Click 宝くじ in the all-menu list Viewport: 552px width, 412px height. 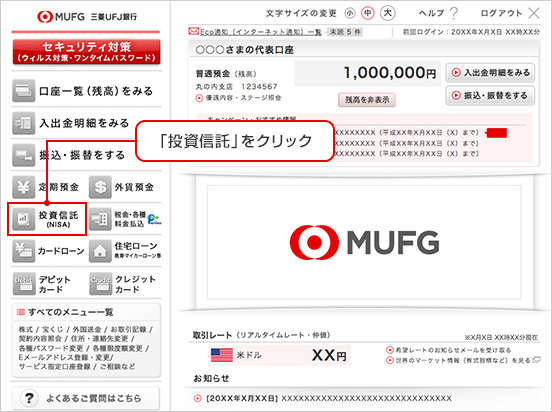coord(52,329)
